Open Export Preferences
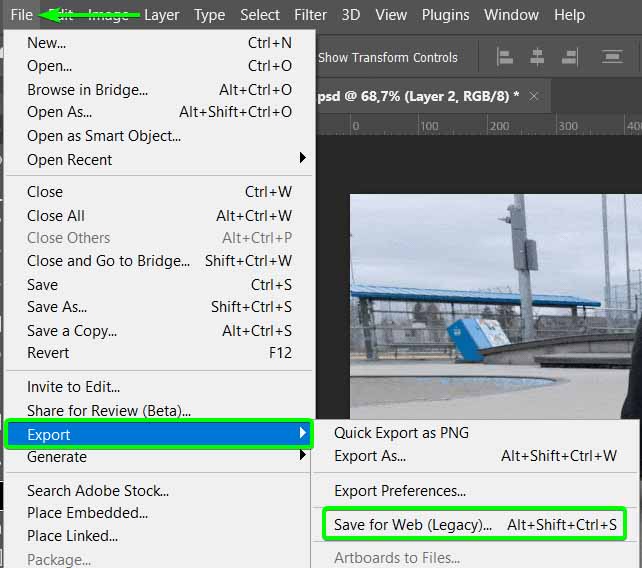The width and height of the screenshot is (642, 568). [x=400, y=491]
